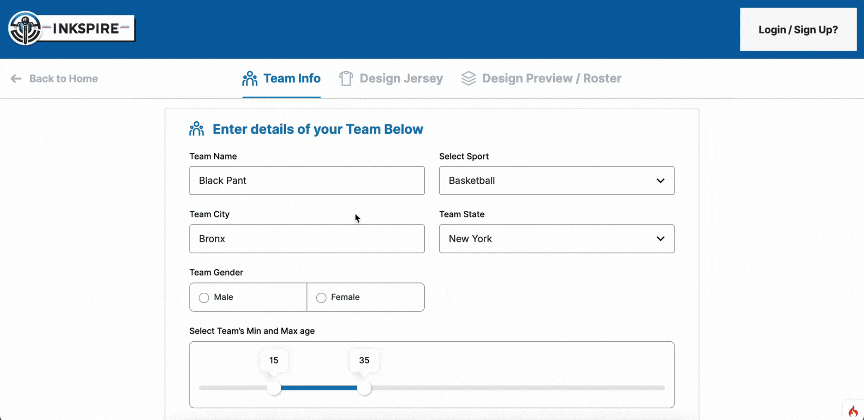Click the Team Name input field
The height and width of the screenshot is (420, 864).
[306, 181]
